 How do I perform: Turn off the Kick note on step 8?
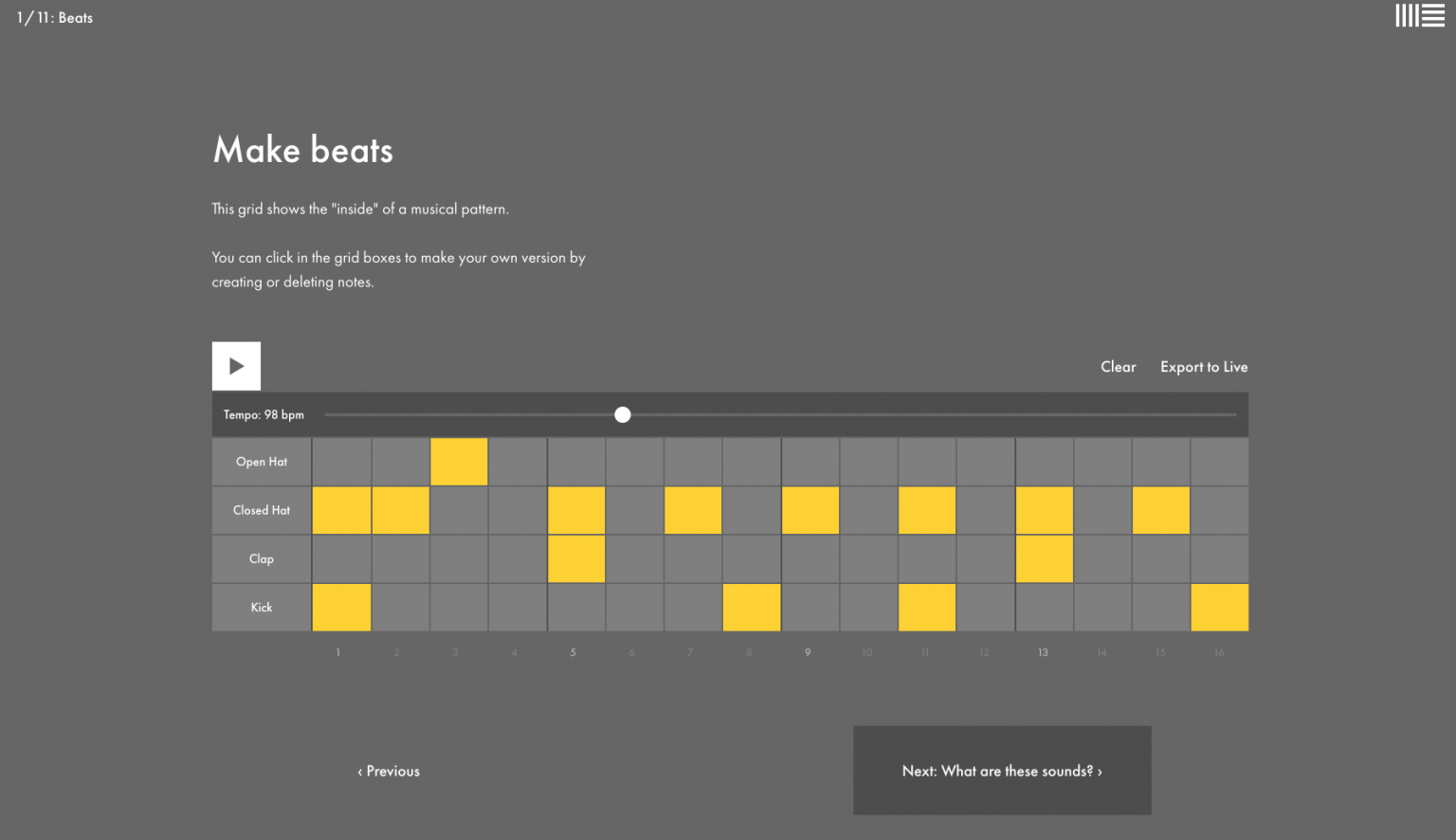coord(752,607)
